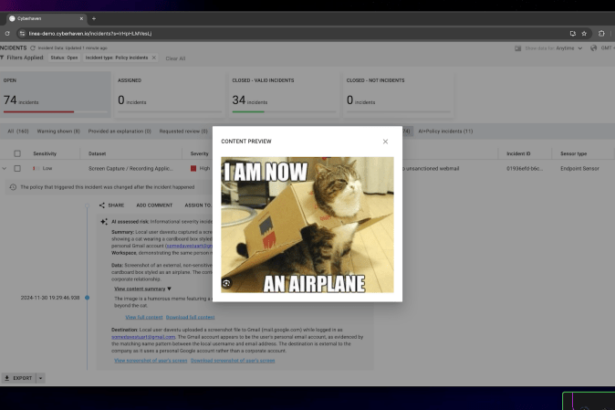This screenshot has width=615, height=410.
Task: Sort by Incident ID column header
Action: [518, 154]
